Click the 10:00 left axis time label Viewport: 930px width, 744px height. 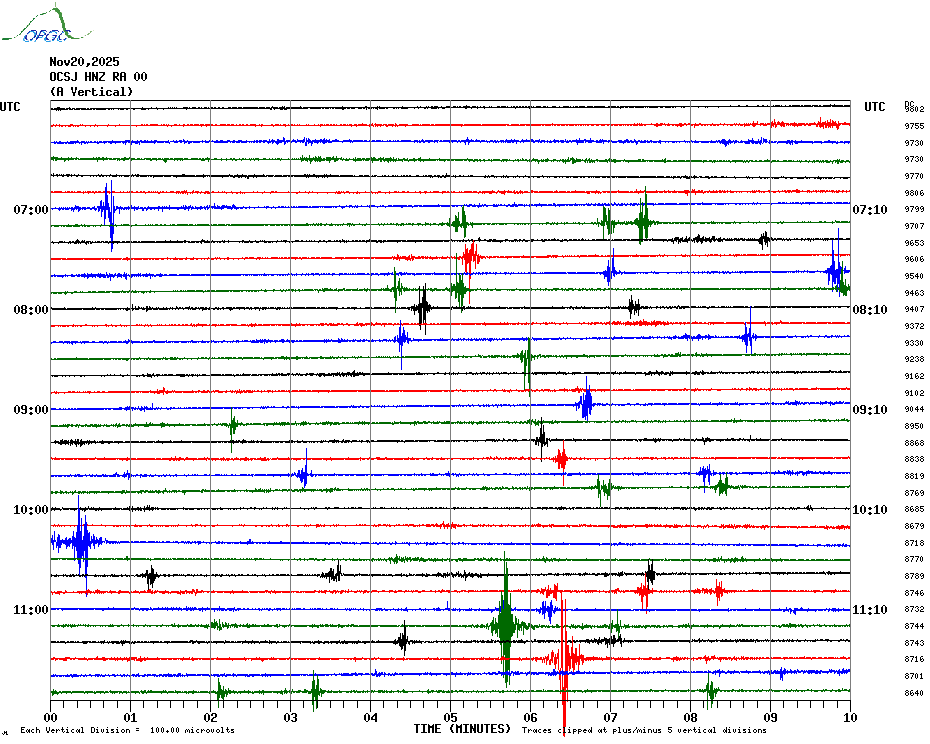31,509
